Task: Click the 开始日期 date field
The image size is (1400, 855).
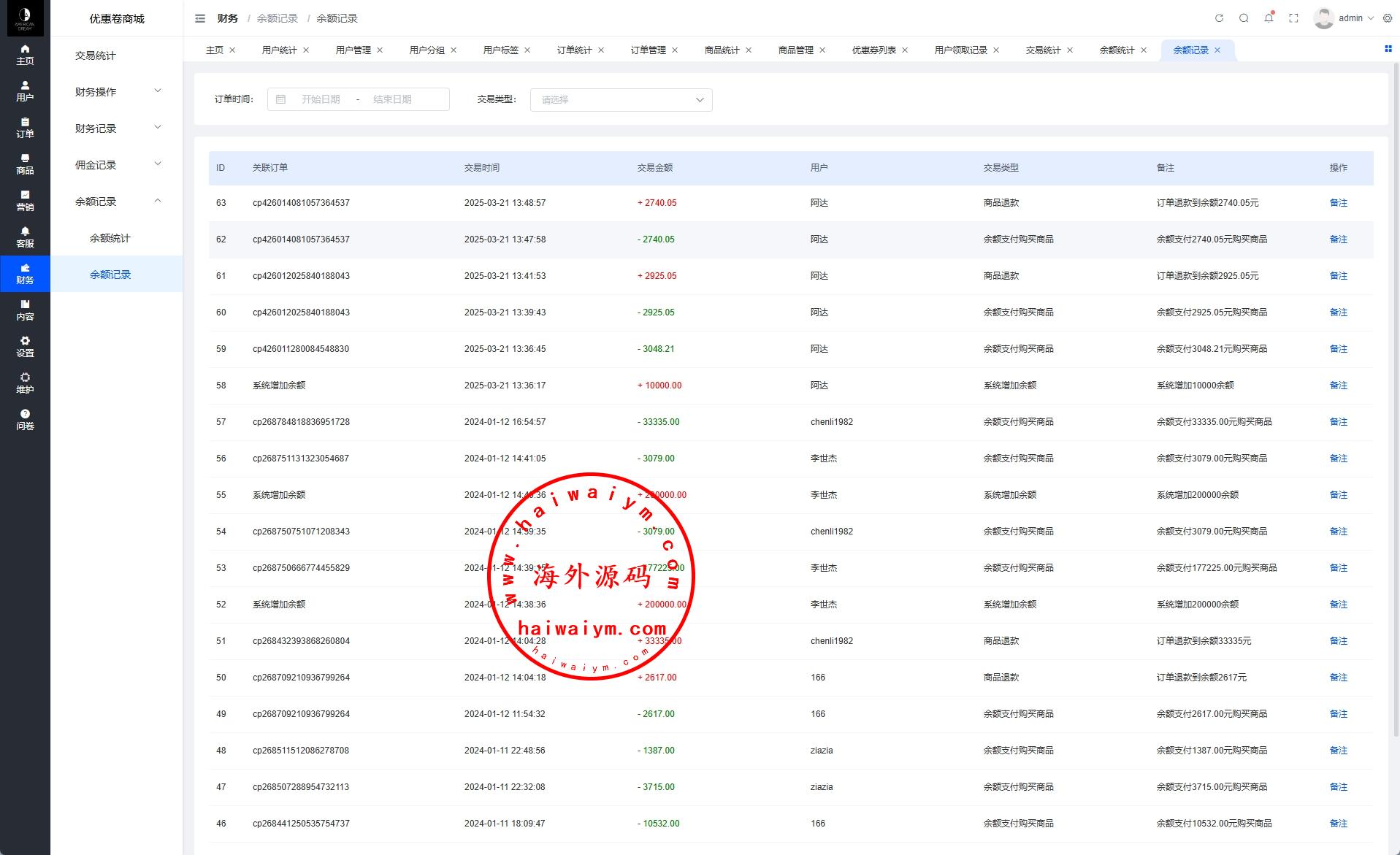Action: pos(321,99)
